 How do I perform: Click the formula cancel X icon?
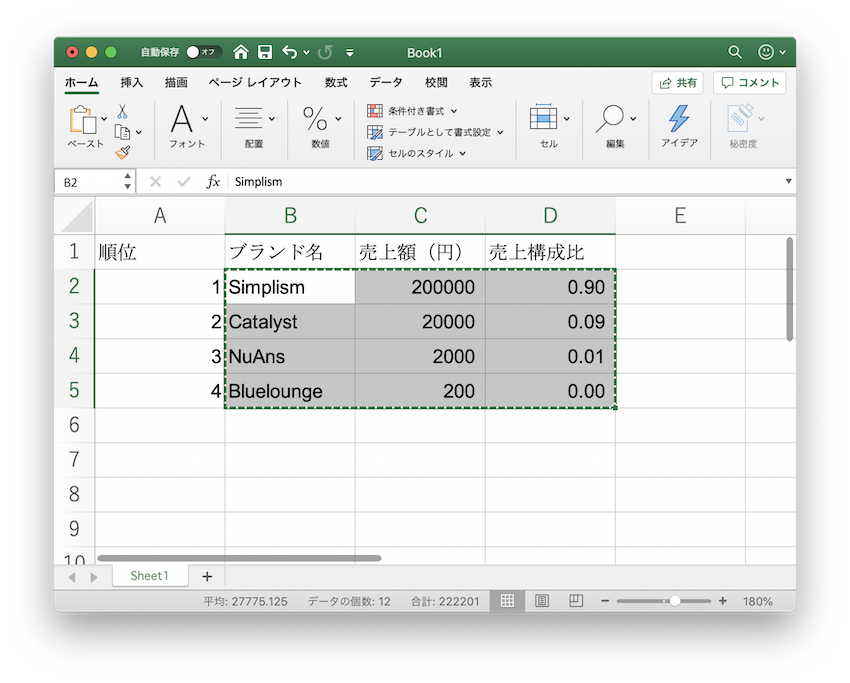click(155, 182)
